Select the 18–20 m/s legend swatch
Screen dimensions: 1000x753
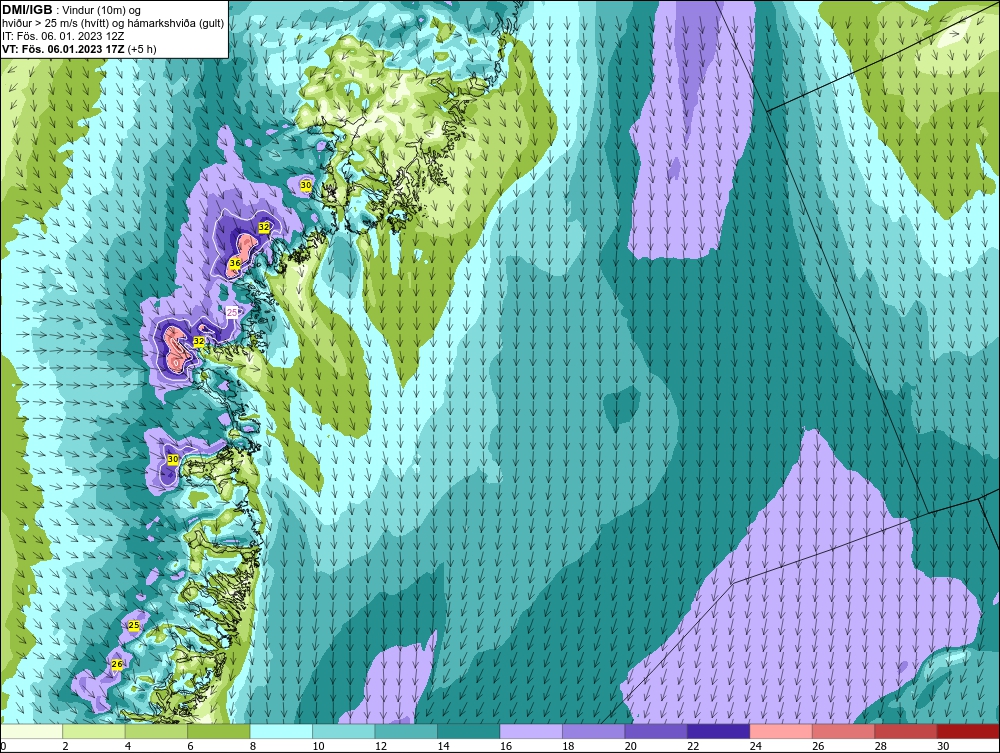tap(594, 731)
